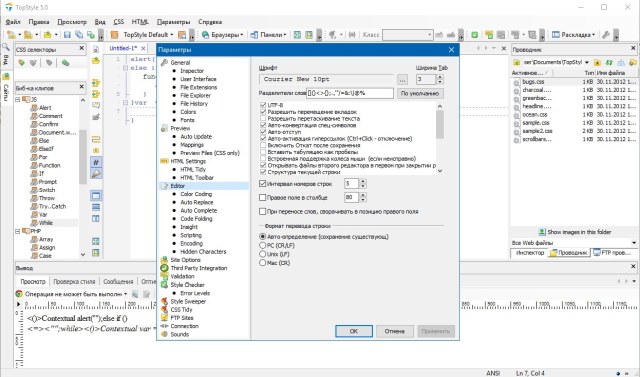Click the По умолчанию button

pos(420,93)
